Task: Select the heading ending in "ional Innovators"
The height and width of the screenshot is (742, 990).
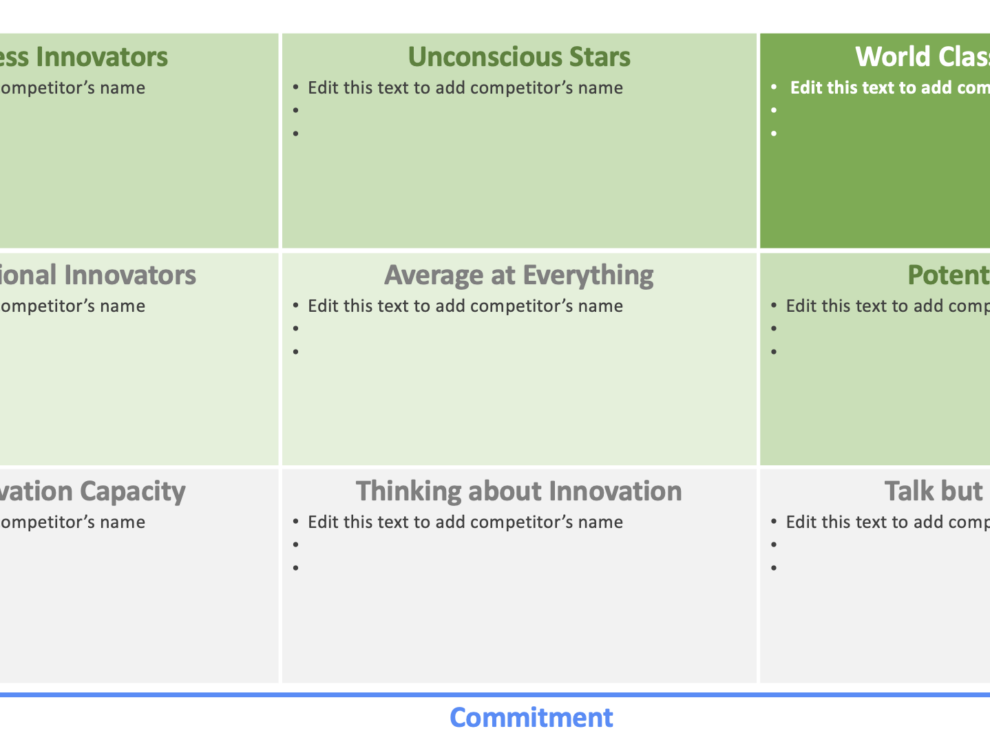Action: coord(98,275)
